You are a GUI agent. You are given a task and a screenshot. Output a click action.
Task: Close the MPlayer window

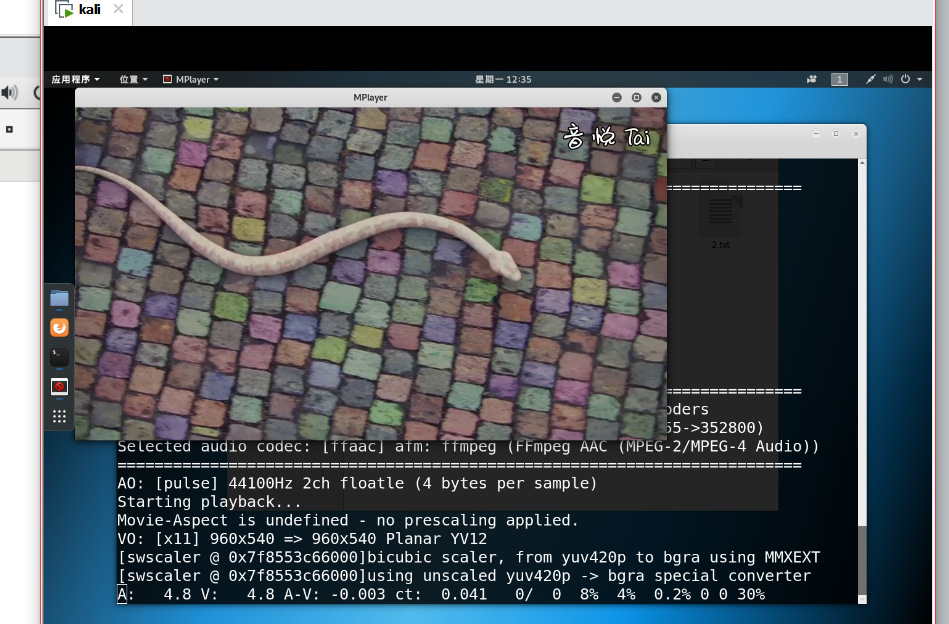pos(656,97)
